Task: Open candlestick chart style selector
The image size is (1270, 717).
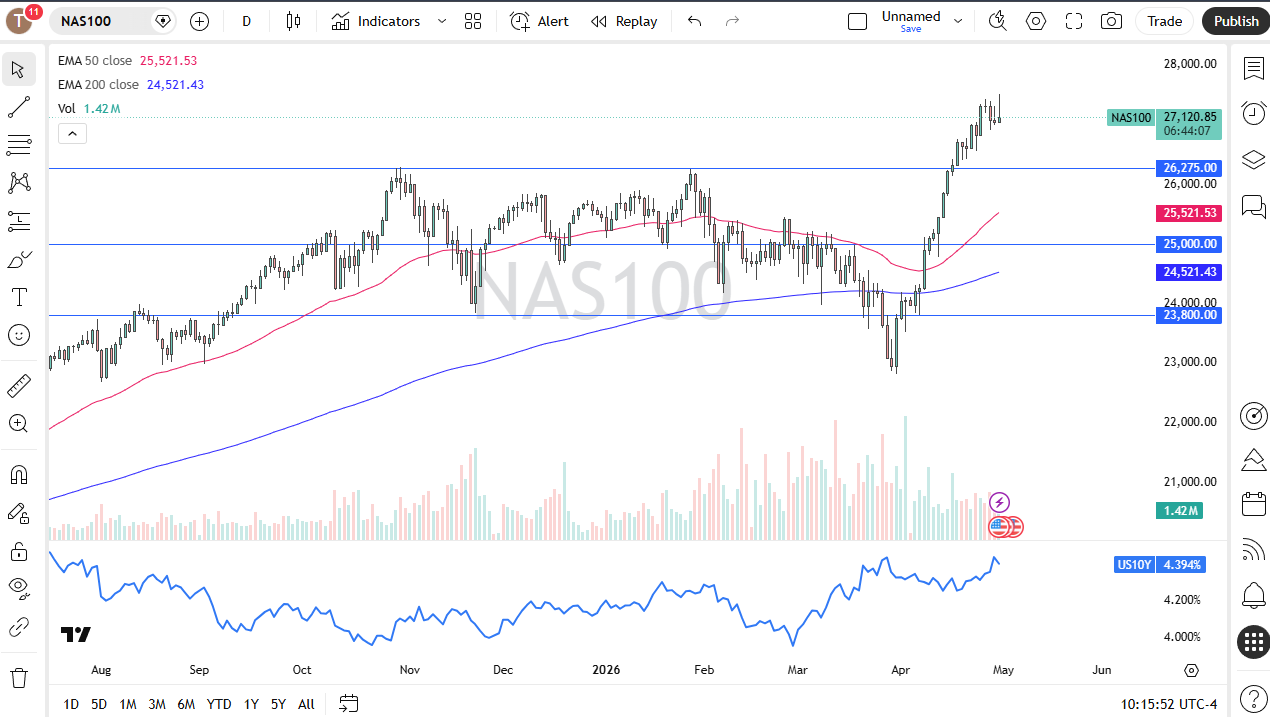Action: (x=293, y=21)
